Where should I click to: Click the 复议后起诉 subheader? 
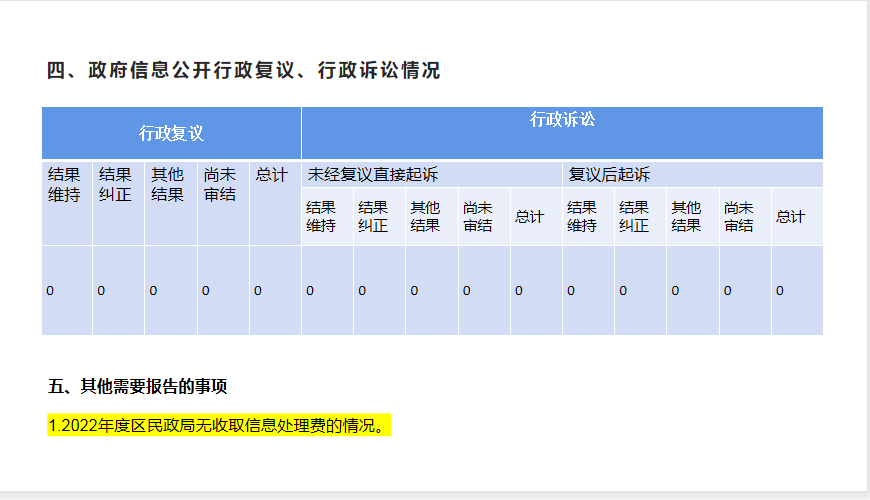point(693,175)
